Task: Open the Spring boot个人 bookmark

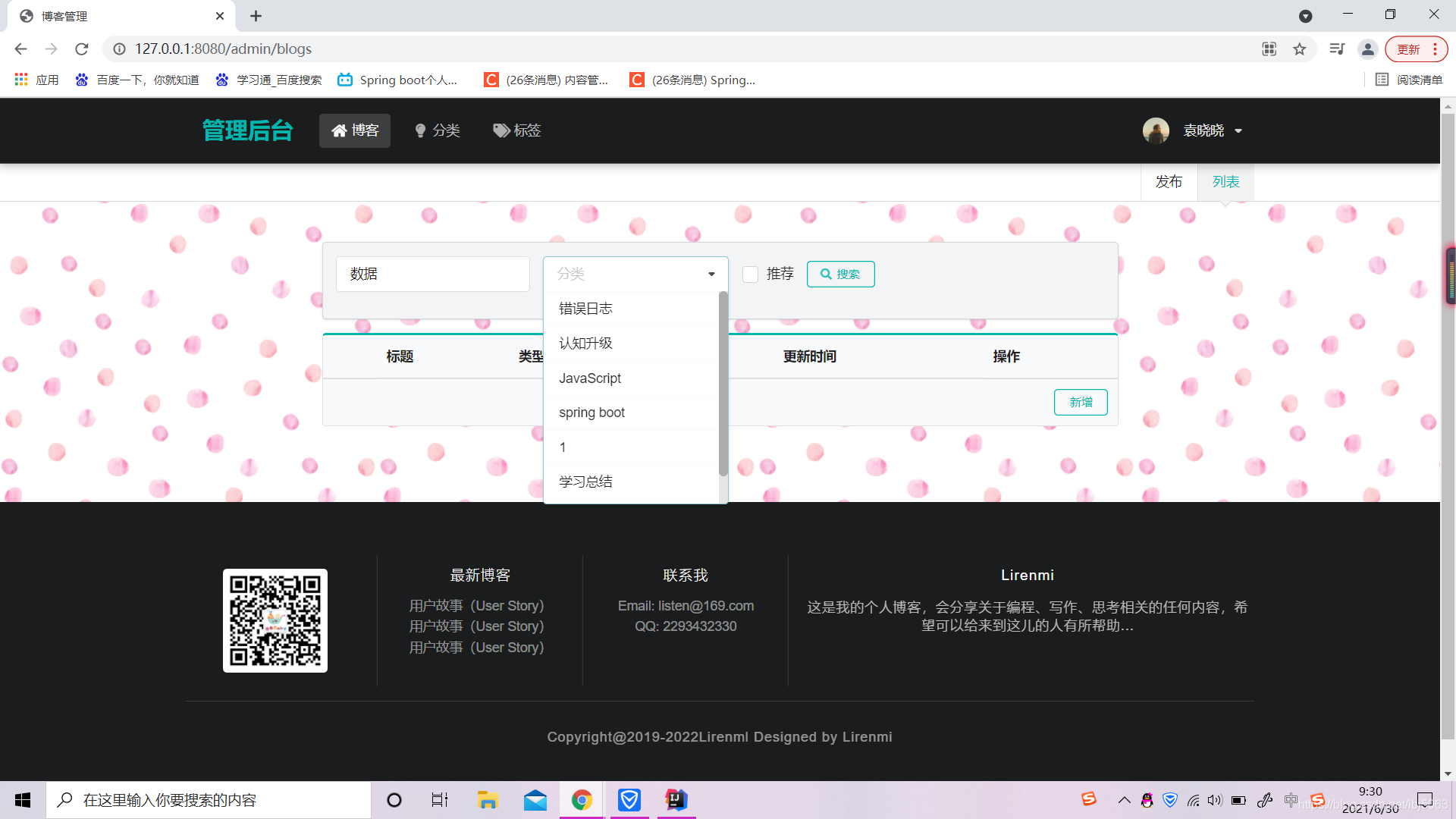Action: coord(398,80)
